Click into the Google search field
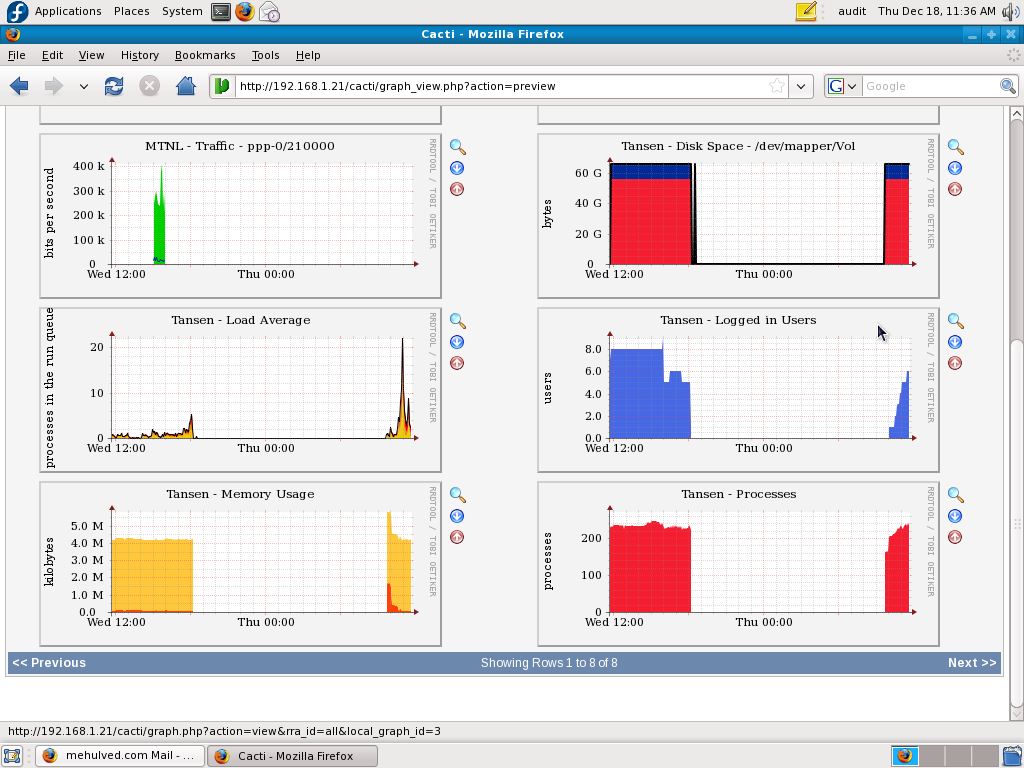The image size is (1024, 768). tap(930, 86)
